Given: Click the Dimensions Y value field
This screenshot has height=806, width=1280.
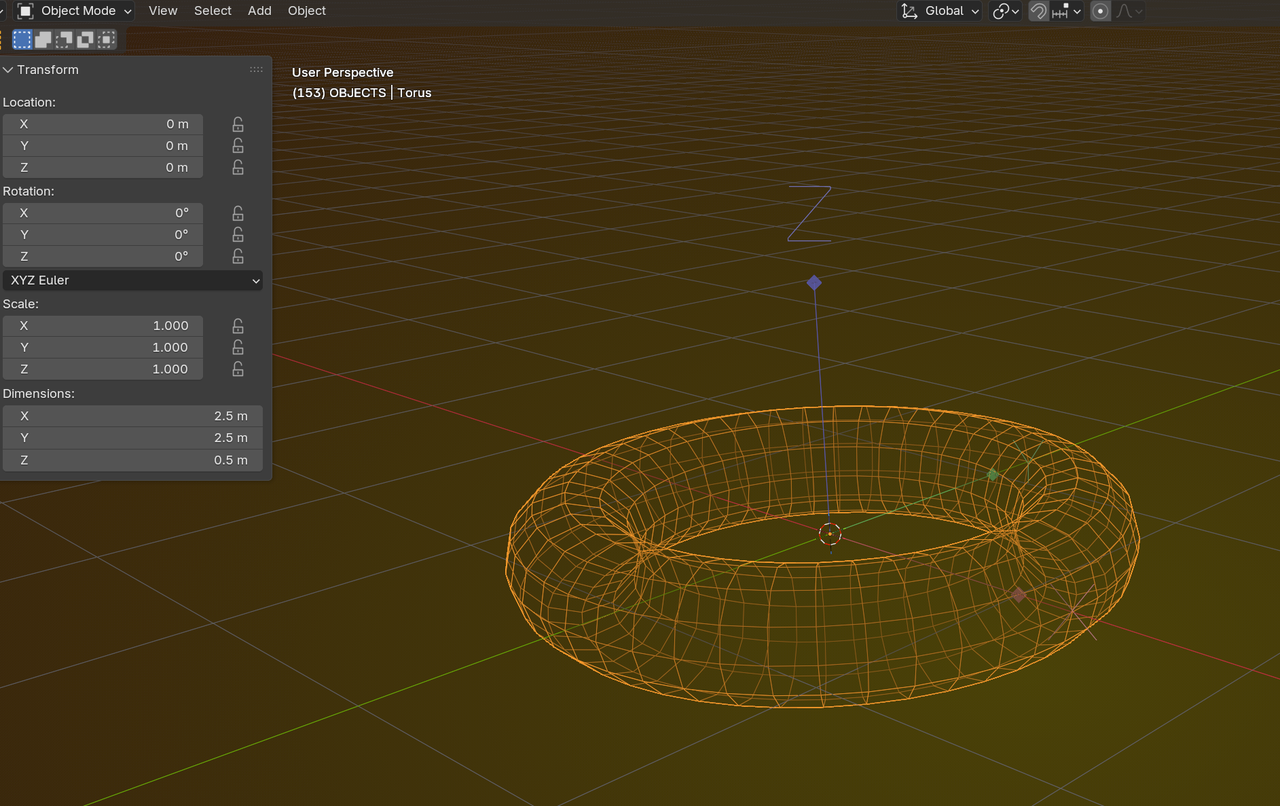Looking at the screenshot, I should [x=133, y=438].
